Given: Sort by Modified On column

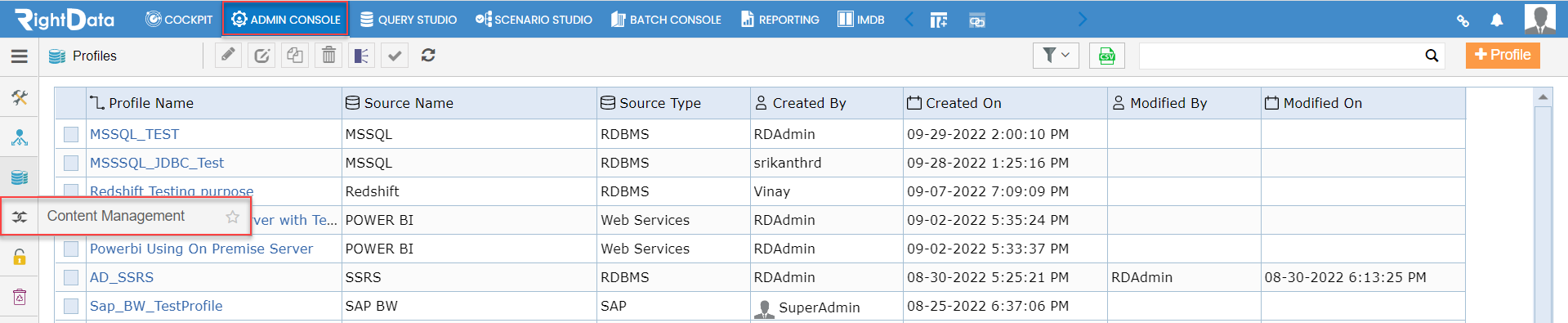Looking at the screenshot, I should [1363, 103].
